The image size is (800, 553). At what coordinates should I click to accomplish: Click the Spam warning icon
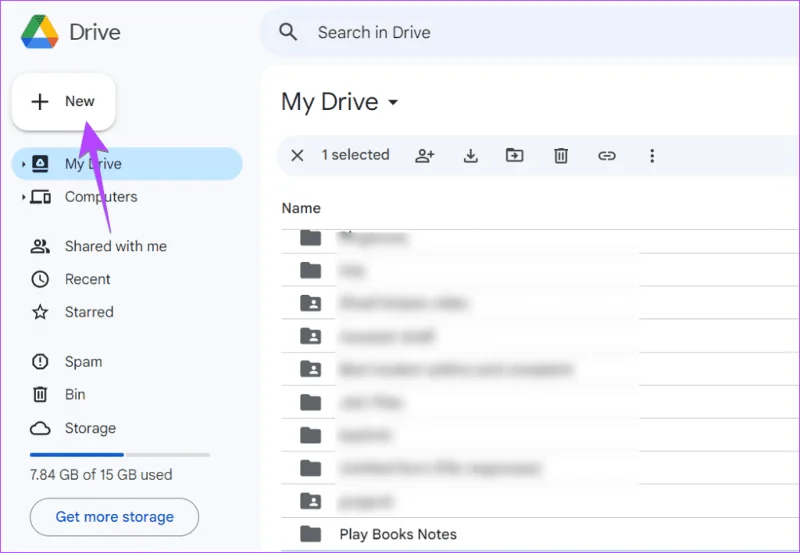coord(40,362)
